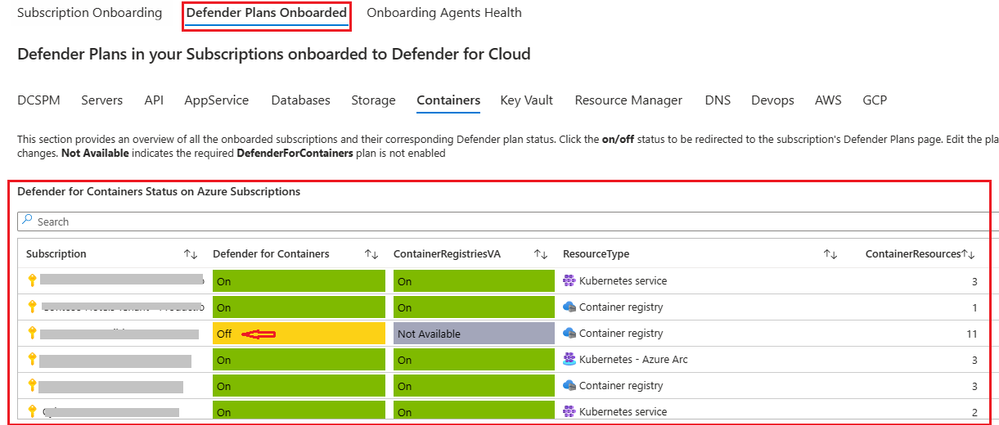Image resolution: width=999 pixels, height=425 pixels.
Task: Open the DCSPM plan tab
Action: click(x=39, y=100)
